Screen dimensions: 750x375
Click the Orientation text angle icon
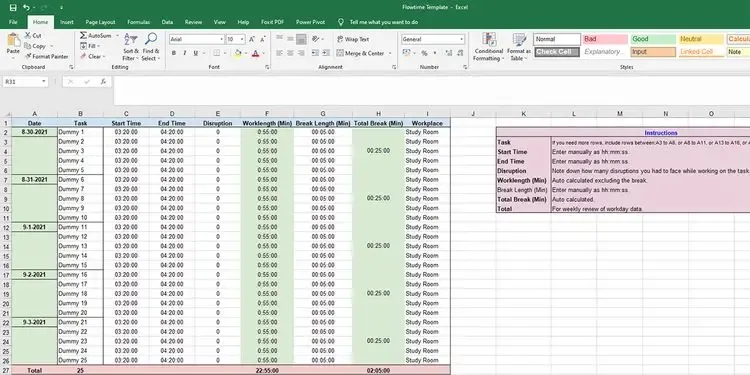pos(315,39)
